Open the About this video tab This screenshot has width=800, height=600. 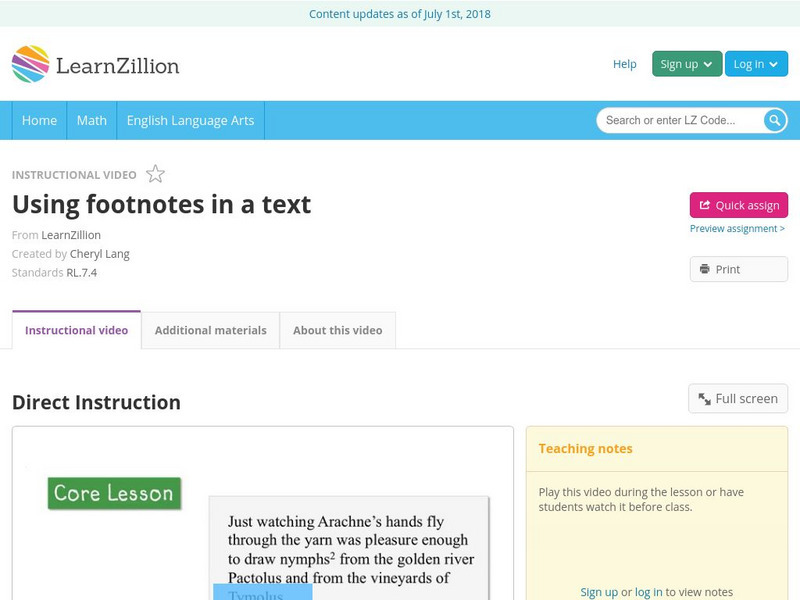point(337,330)
